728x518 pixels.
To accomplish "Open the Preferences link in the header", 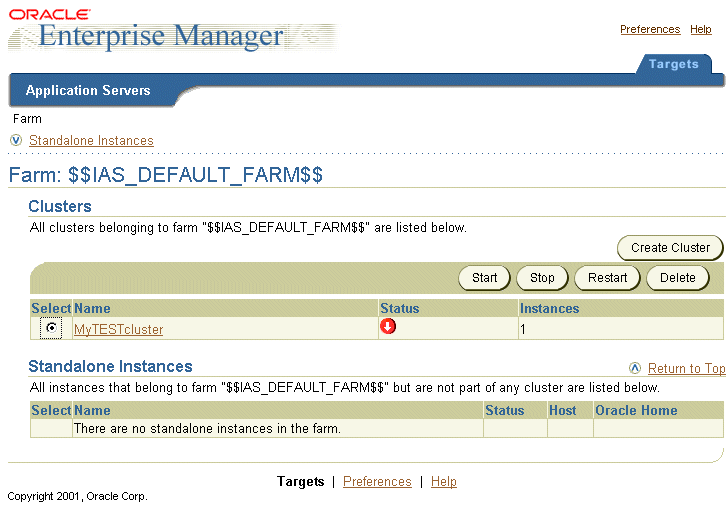I will coord(650,29).
